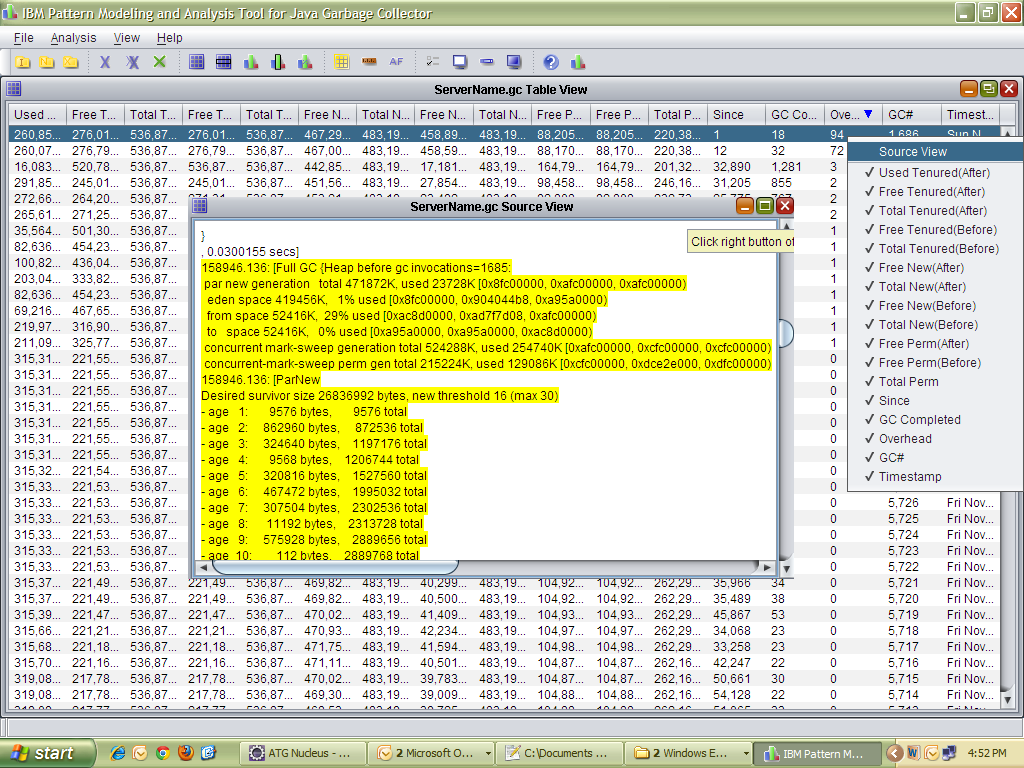Click the folder icon labeled N in toolbar
The image size is (1024, 768).
(46, 62)
